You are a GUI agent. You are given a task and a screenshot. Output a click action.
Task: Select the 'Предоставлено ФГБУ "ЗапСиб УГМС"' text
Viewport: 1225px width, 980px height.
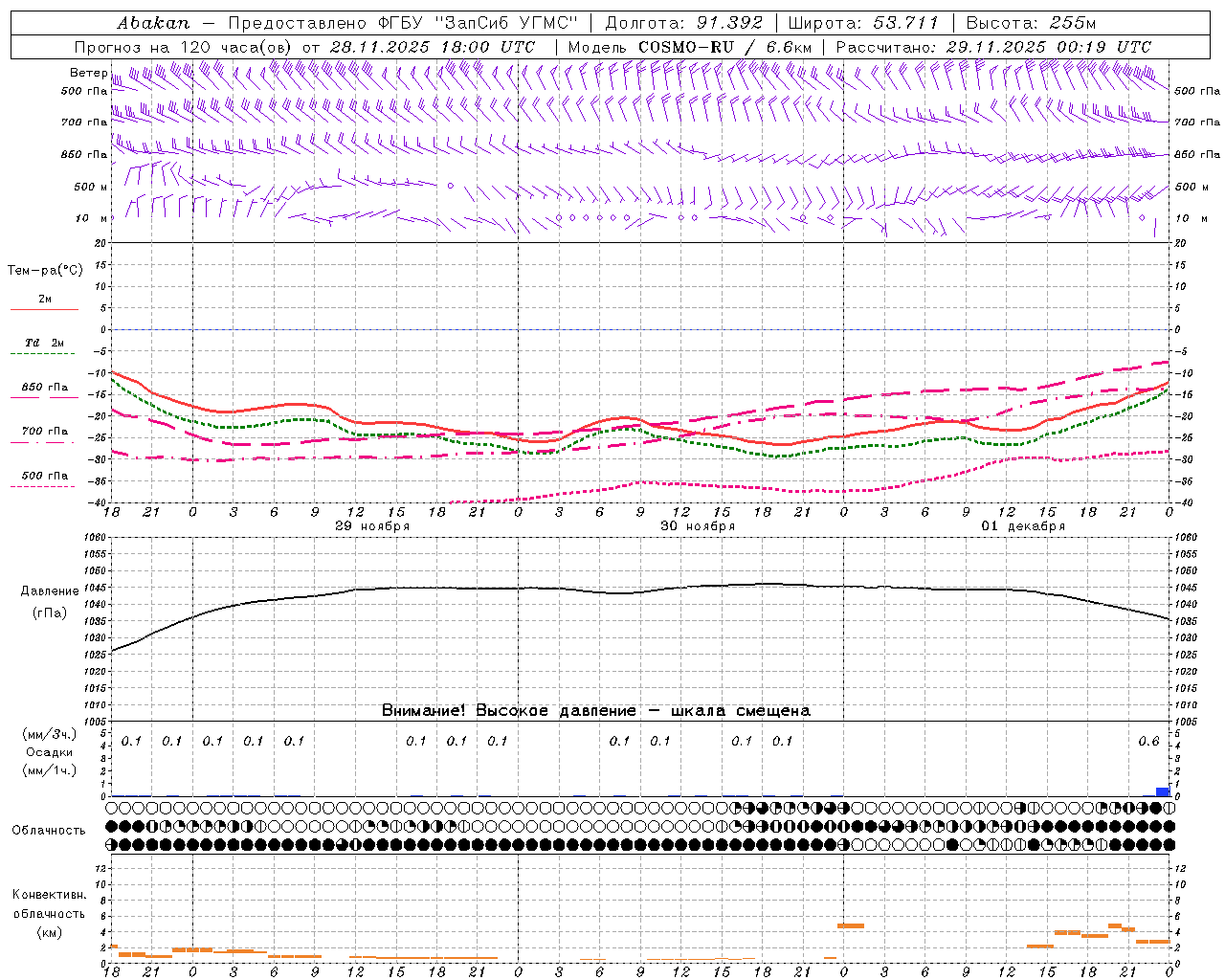tap(403, 23)
